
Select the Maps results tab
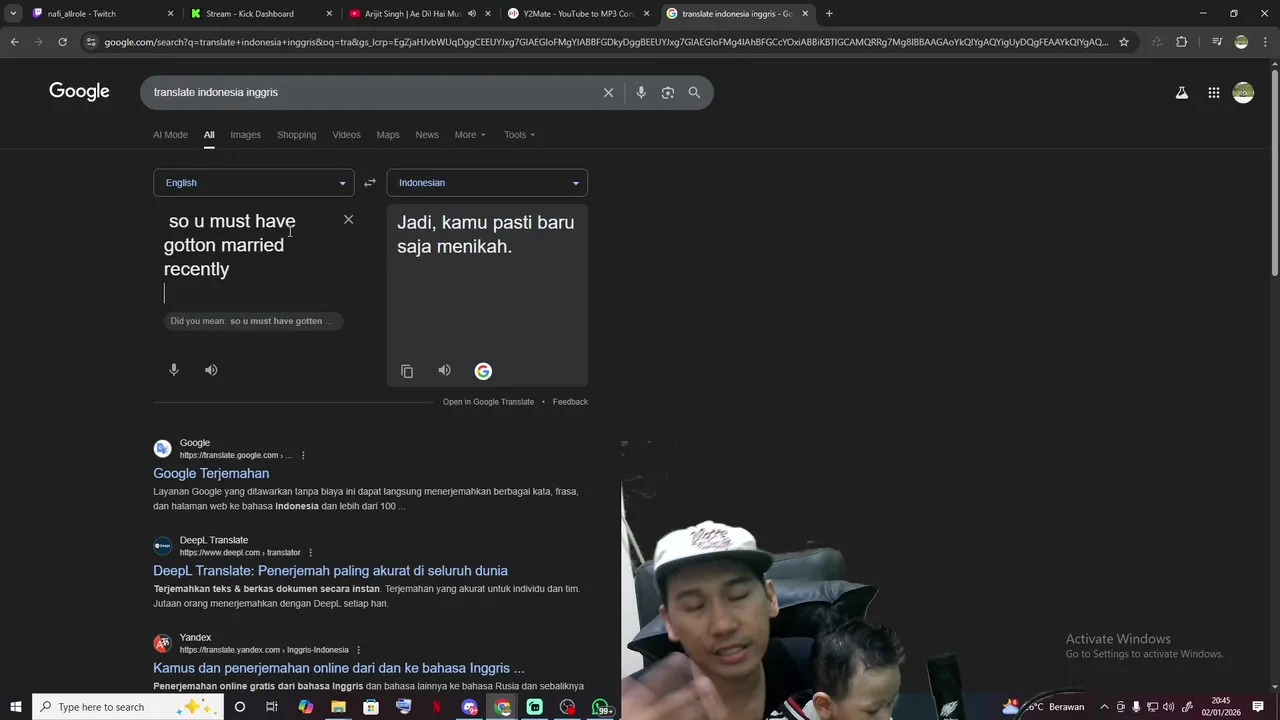click(x=388, y=135)
